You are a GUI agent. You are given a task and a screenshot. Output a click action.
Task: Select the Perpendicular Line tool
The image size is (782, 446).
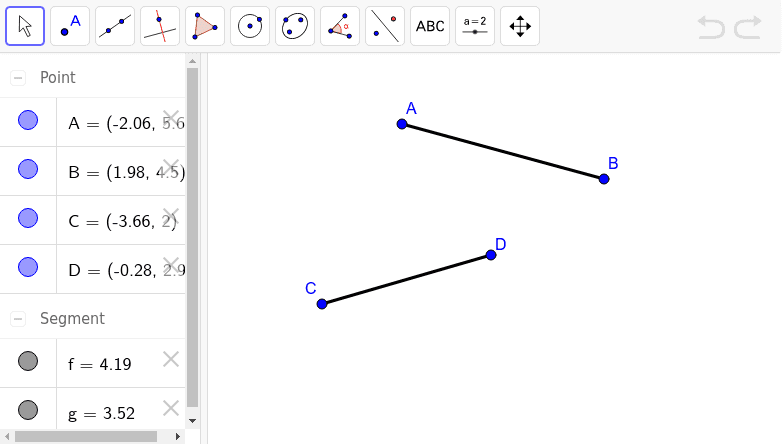160,26
